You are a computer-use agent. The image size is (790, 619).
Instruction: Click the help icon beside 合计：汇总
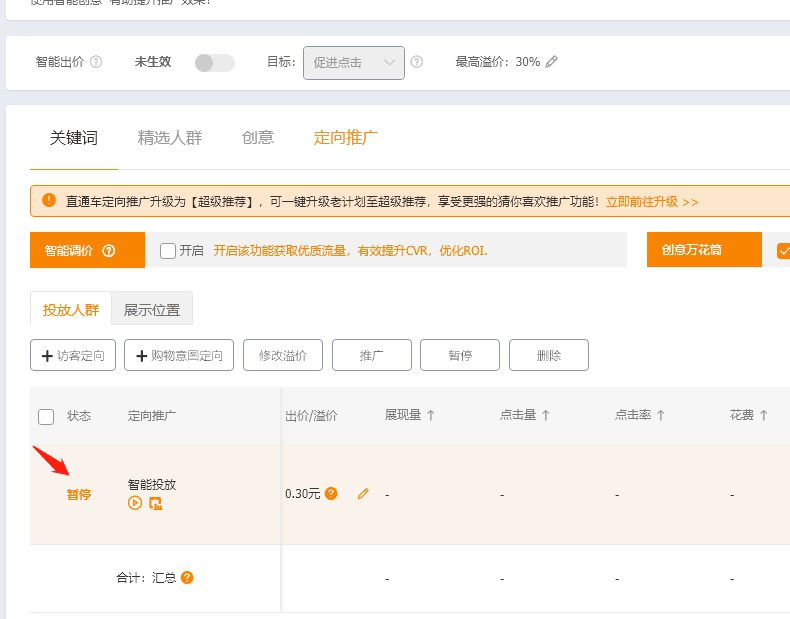pyautogui.click(x=187, y=578)
